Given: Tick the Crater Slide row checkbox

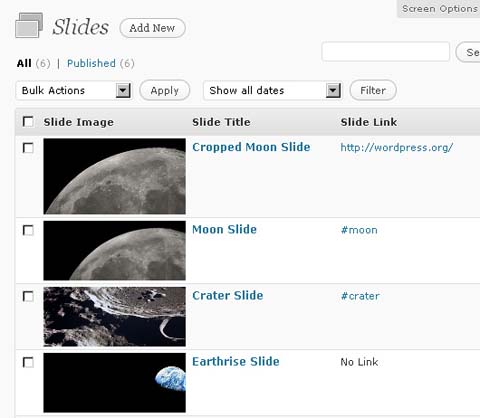Looking at the screenshot, I should [x=28, y=296].
